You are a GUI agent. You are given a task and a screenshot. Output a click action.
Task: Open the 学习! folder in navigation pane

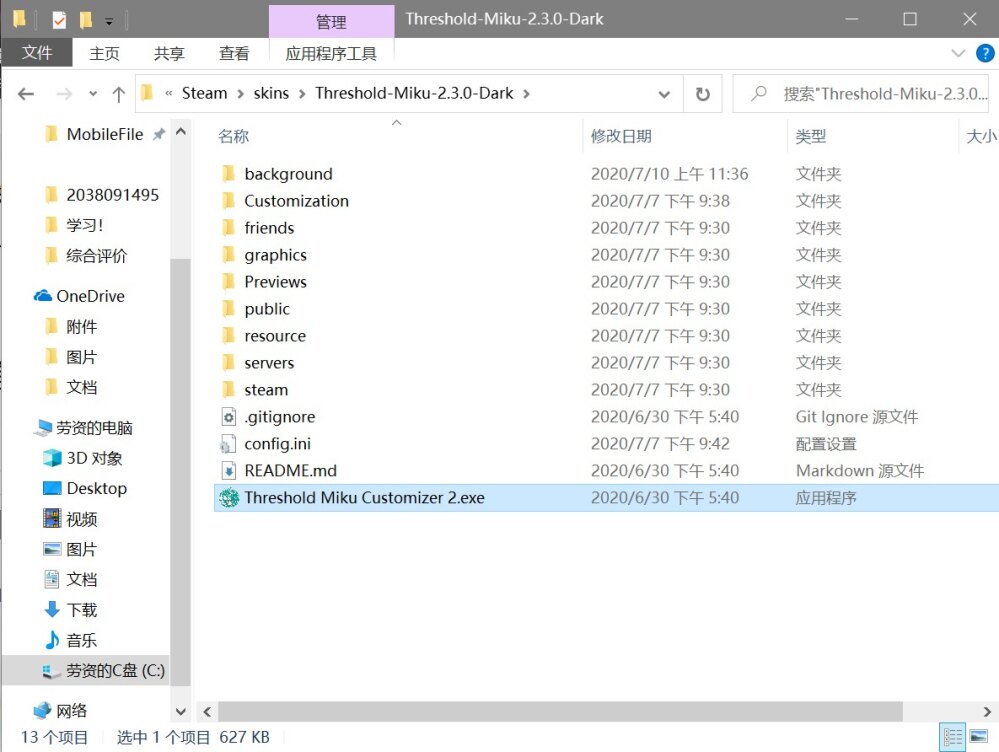(x=84, y=225)
